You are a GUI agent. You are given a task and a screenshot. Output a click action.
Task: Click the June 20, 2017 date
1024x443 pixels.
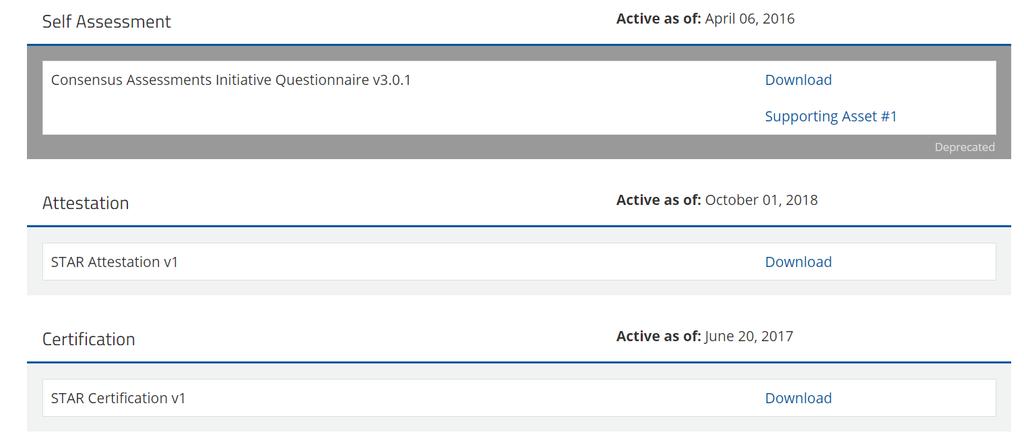point(749,336)
